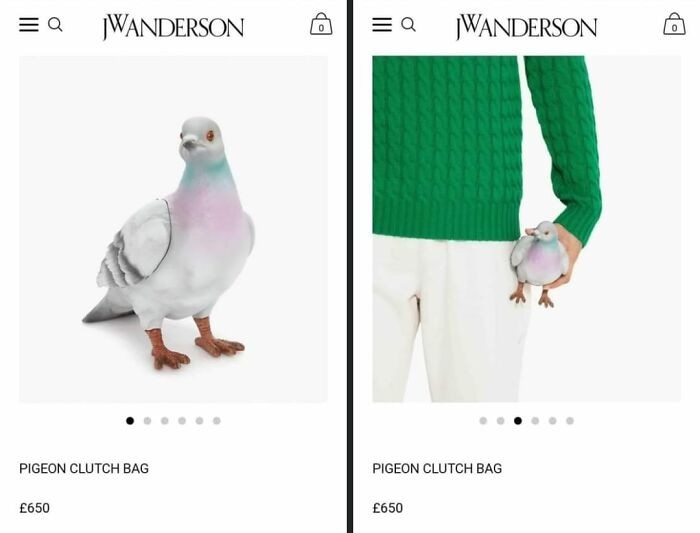The height and width of the screenshot is (533, 700).
Task: Open the hamburger menu in left screenshot
Action: pyautogui.click(x=29, y=25)
